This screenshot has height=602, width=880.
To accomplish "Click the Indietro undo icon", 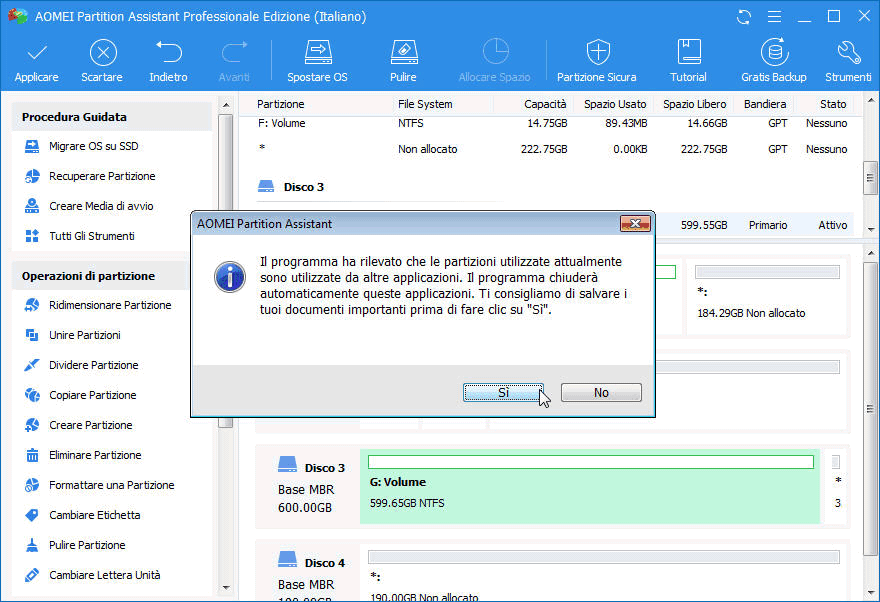I will (x=168, y=52).
